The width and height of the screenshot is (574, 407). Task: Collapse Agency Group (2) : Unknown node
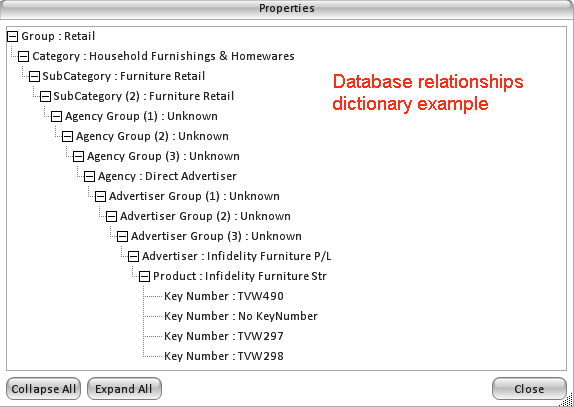[x=67, y=136]
